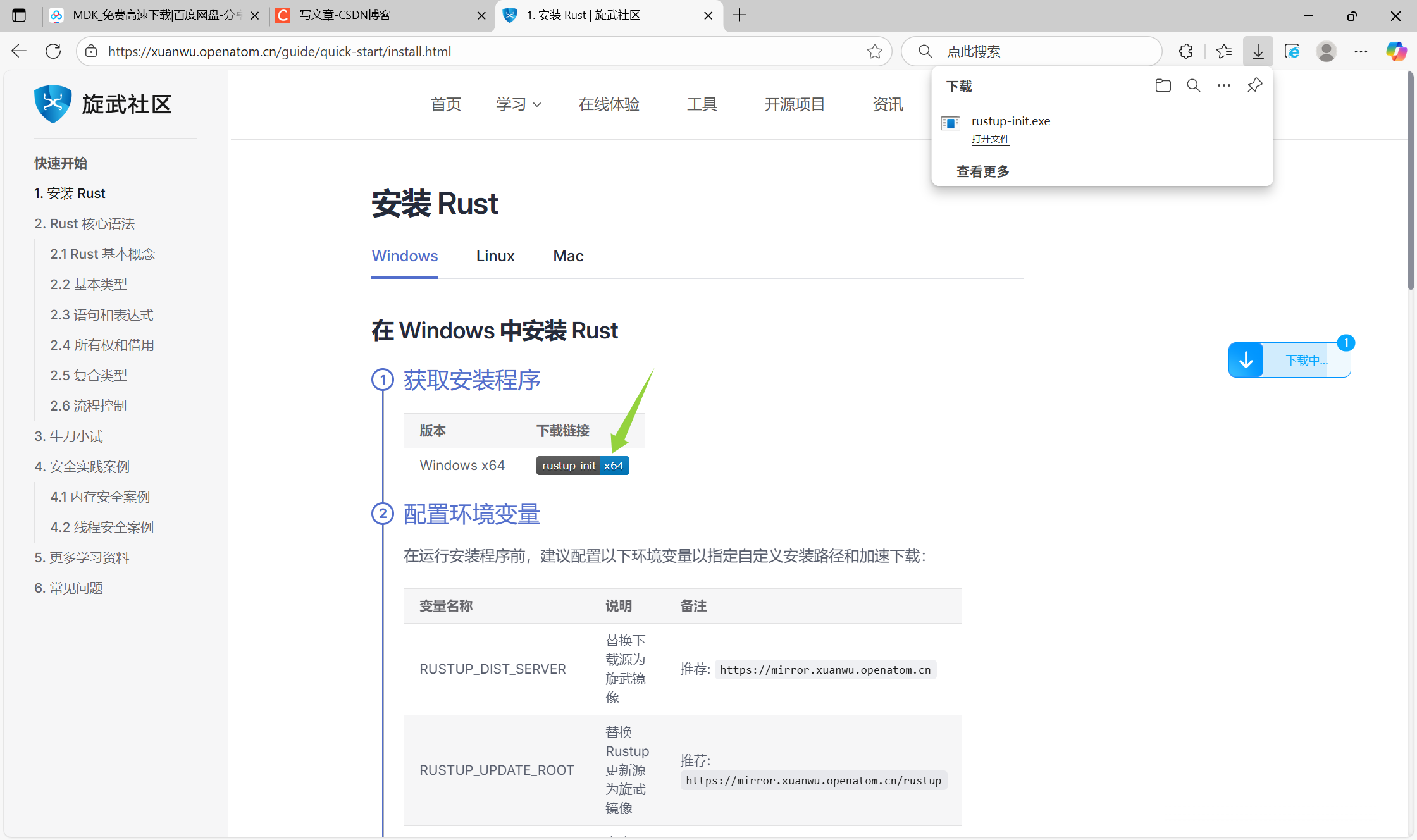Toggle the bookmark star for this page
Viewport: 1417px width, 840px height.
click(876, 51)
